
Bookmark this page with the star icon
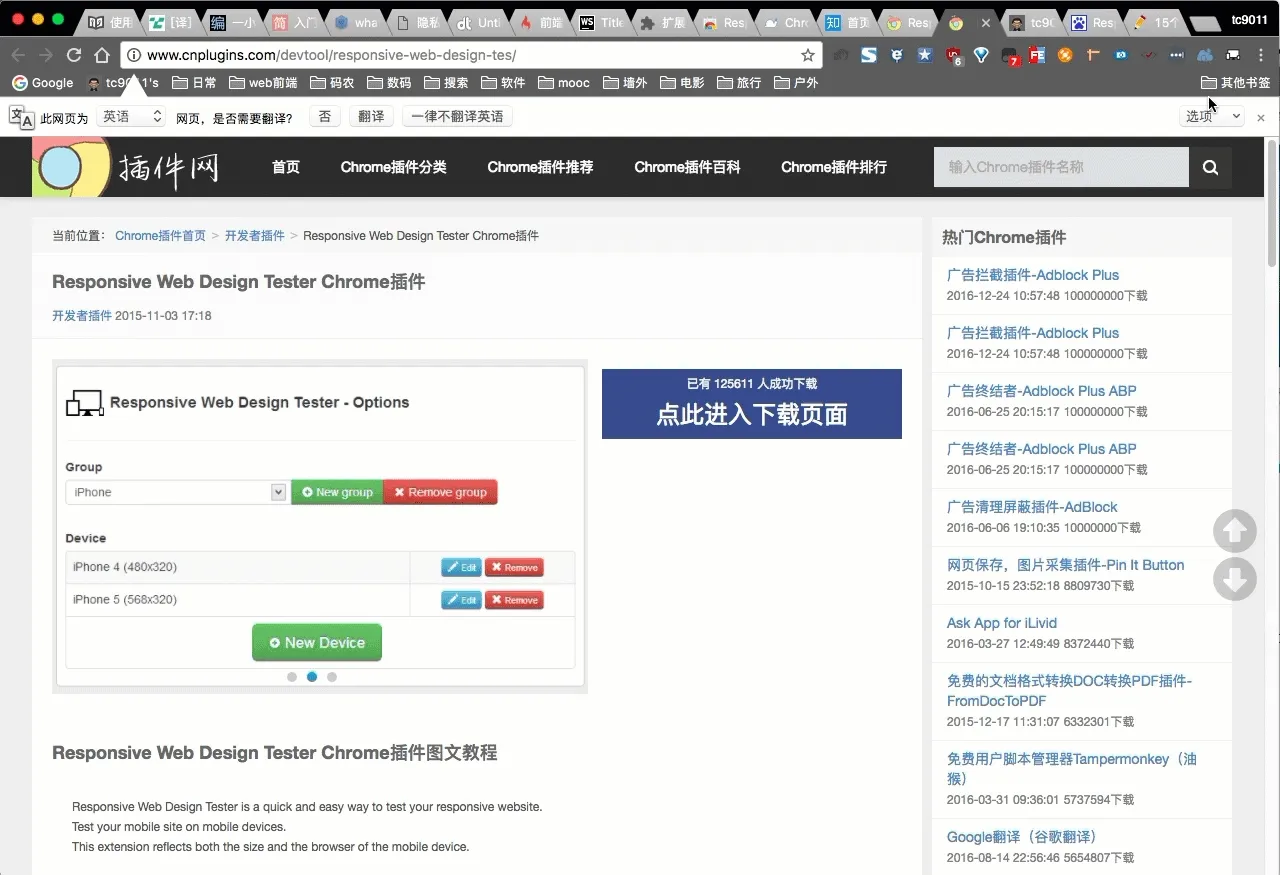click(807, 55)
